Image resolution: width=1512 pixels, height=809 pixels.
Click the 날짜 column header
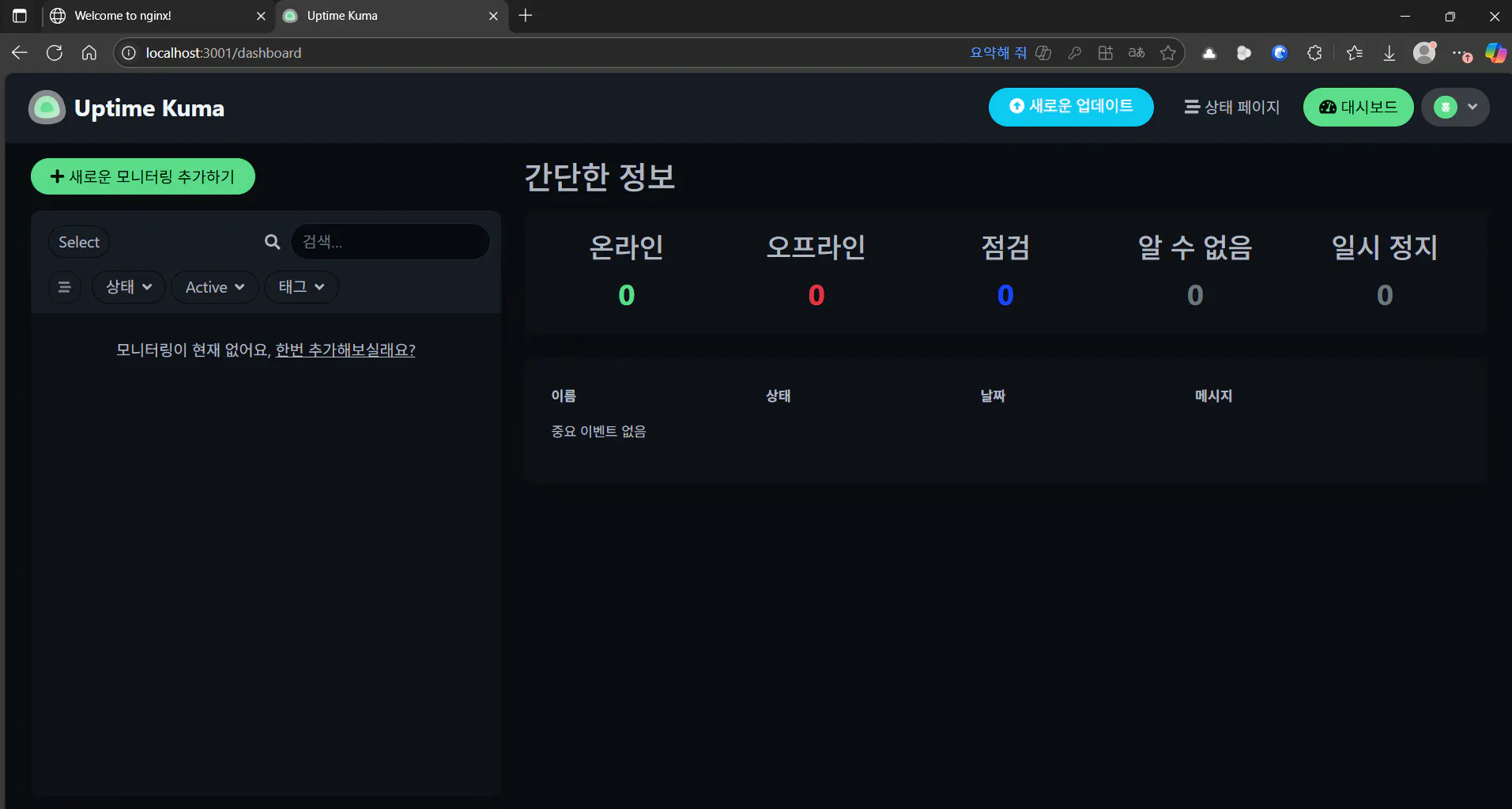[993, 396]
